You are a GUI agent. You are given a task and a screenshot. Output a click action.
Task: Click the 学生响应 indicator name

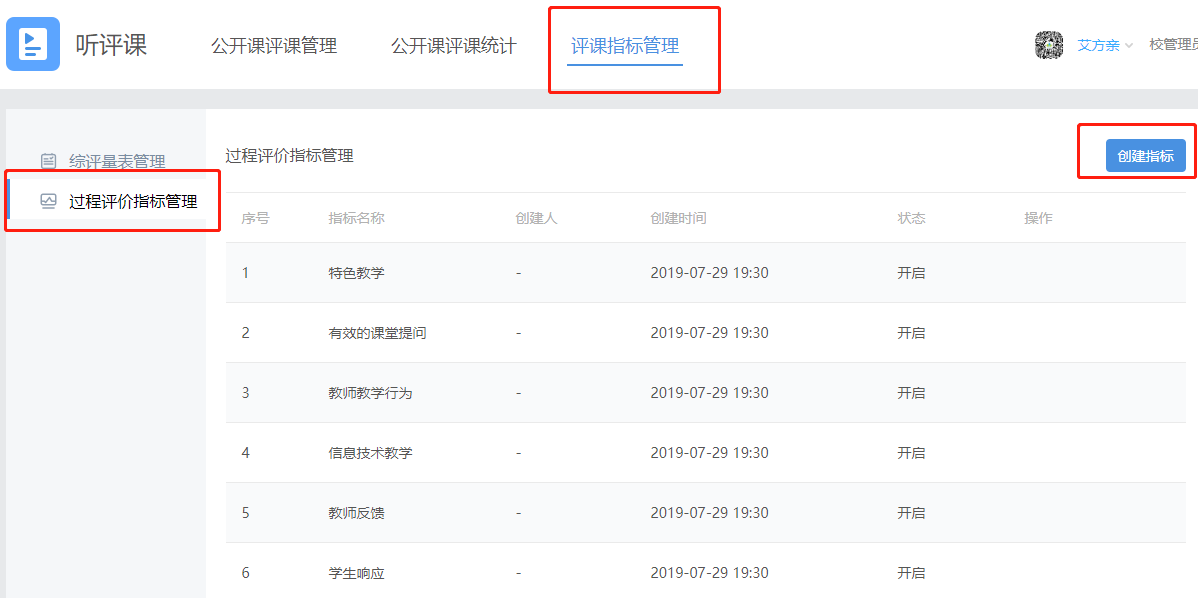(x=356, y=573)
